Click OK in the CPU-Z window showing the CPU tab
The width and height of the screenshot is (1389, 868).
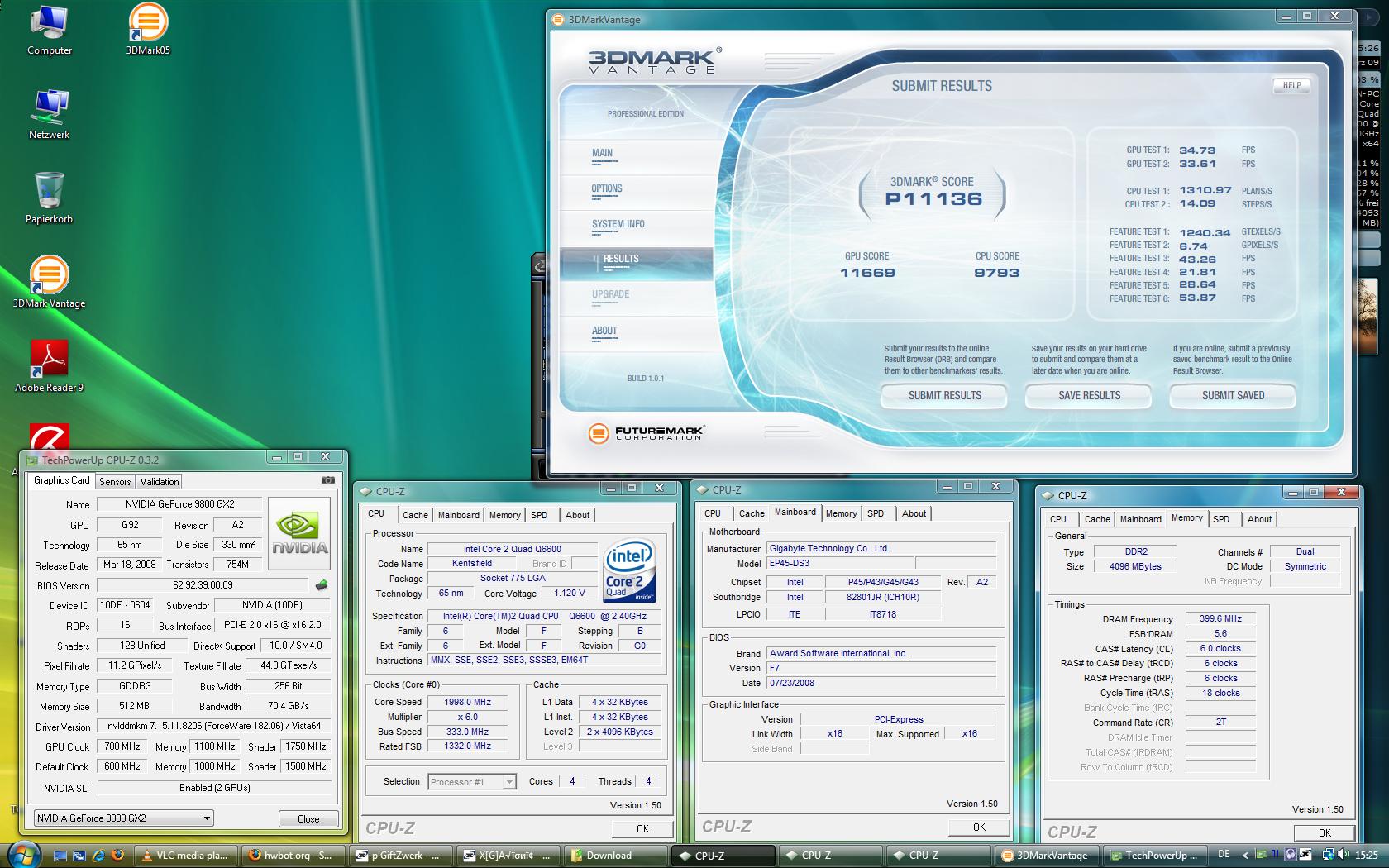click(x=642, y=828)
